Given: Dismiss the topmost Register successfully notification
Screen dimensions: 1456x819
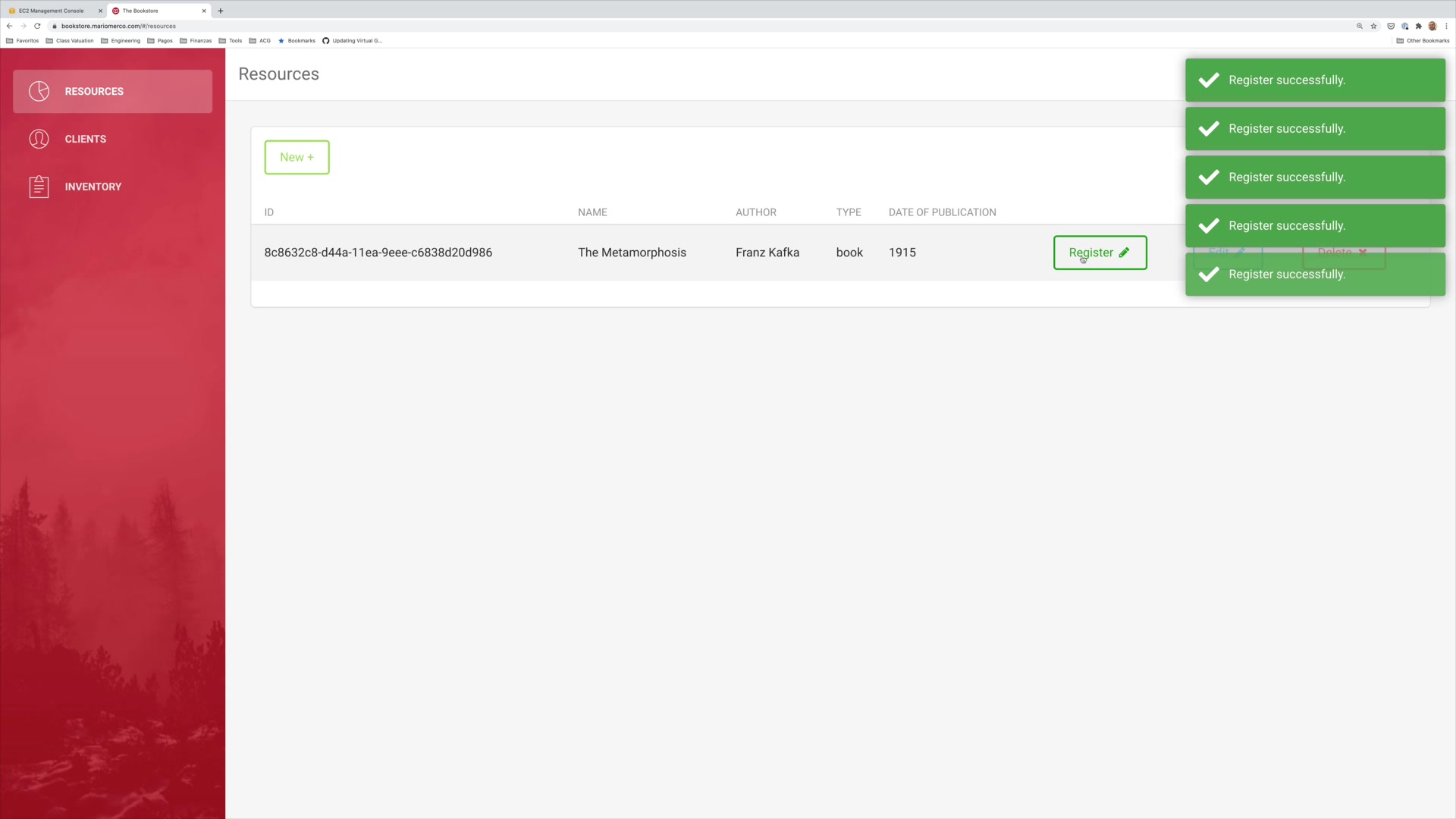Looking at the screenshot, I should [x=1314, y=80].
